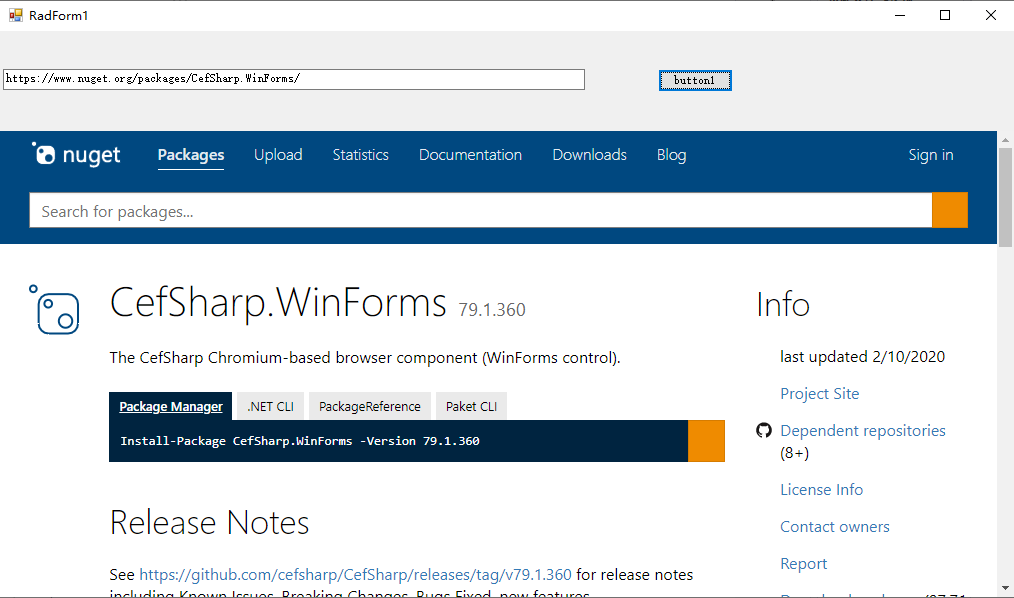The height and width of the screenshot is (598, 1014).
Task: Click the CefSharp.WinForms package title
Action: (278, 303)
